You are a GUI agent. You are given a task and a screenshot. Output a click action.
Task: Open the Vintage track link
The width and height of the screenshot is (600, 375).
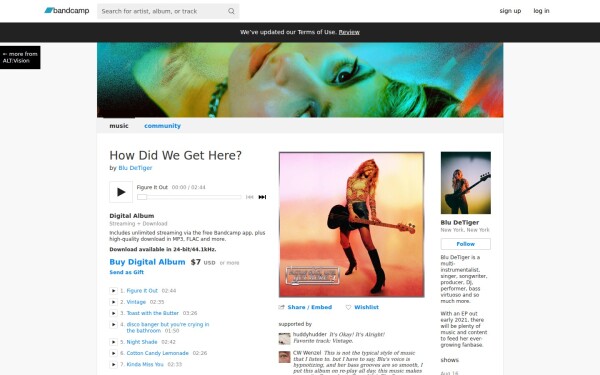136,302
